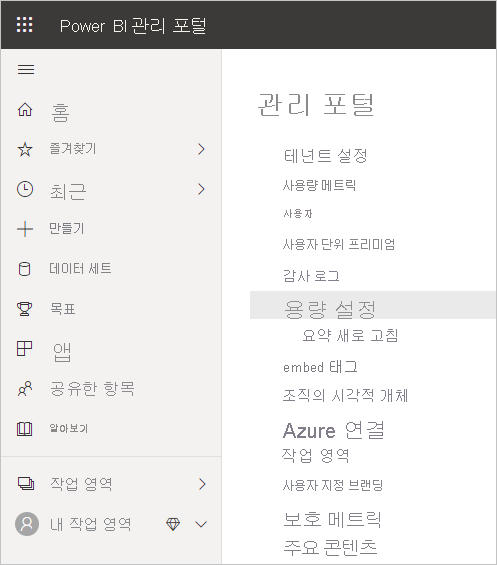Expand the 최근 flyout chevron

[x=201, y=189]
